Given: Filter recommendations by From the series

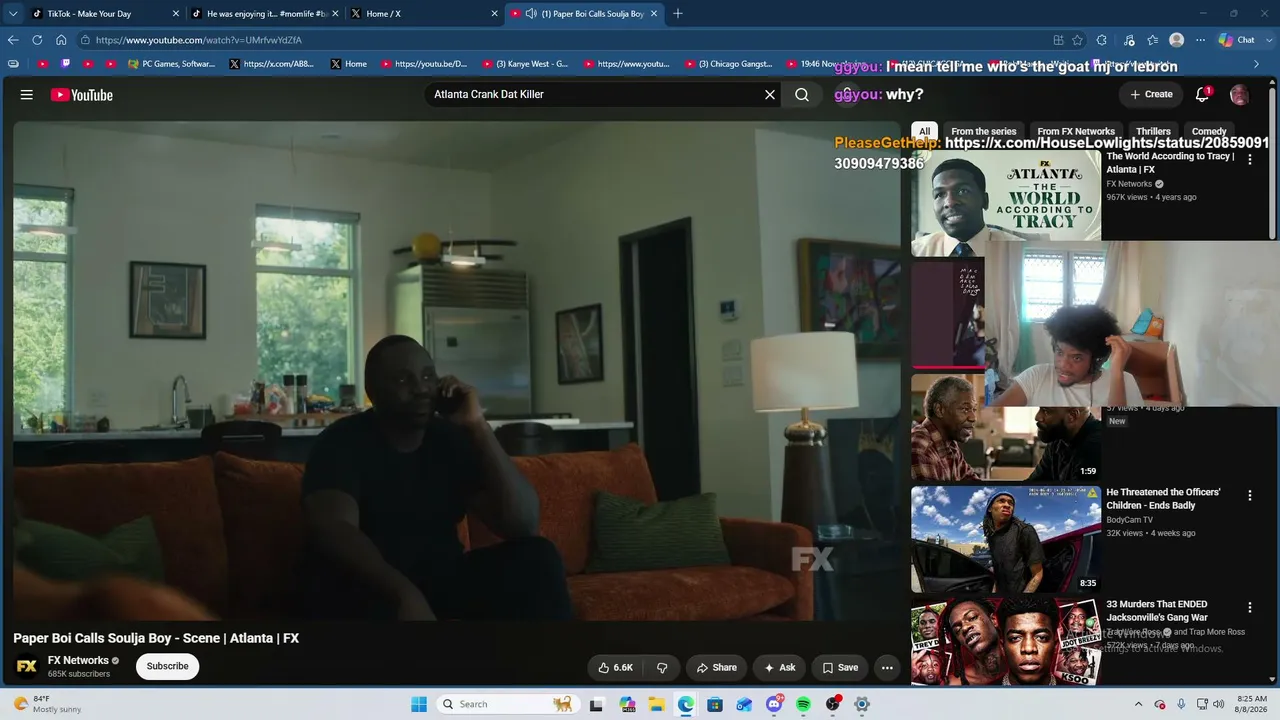Looking at the screenshot, I should (984, 131).
